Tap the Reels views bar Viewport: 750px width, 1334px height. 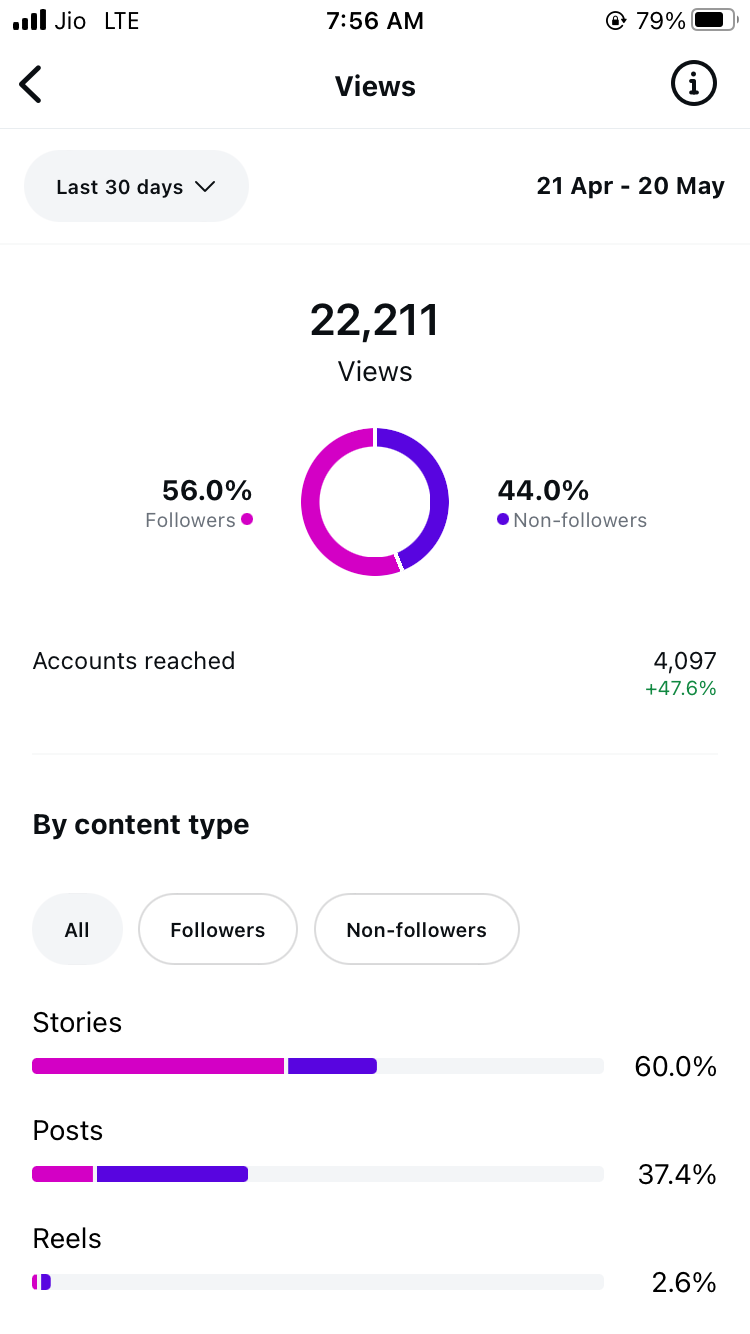318,1282
